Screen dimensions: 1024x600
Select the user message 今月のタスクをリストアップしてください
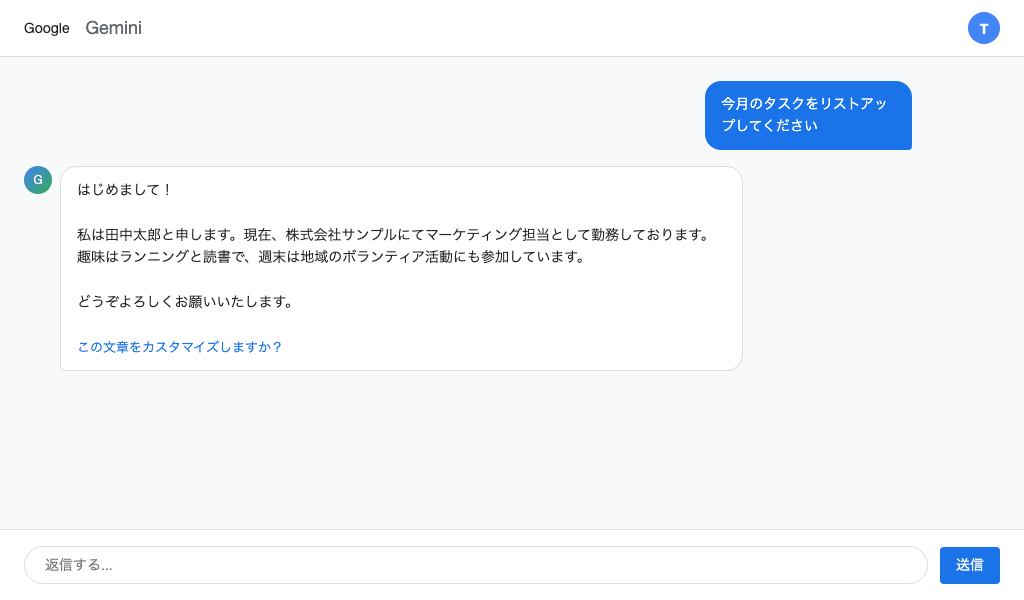pyautogui.click(x=808, y=115)
